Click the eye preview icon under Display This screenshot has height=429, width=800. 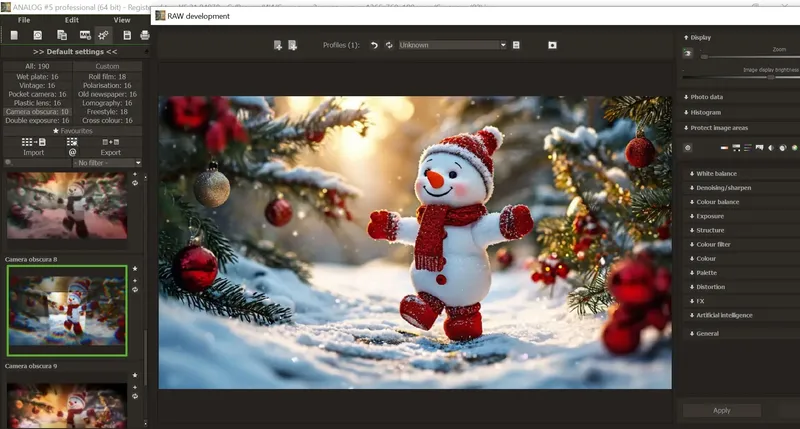(688, 53)
